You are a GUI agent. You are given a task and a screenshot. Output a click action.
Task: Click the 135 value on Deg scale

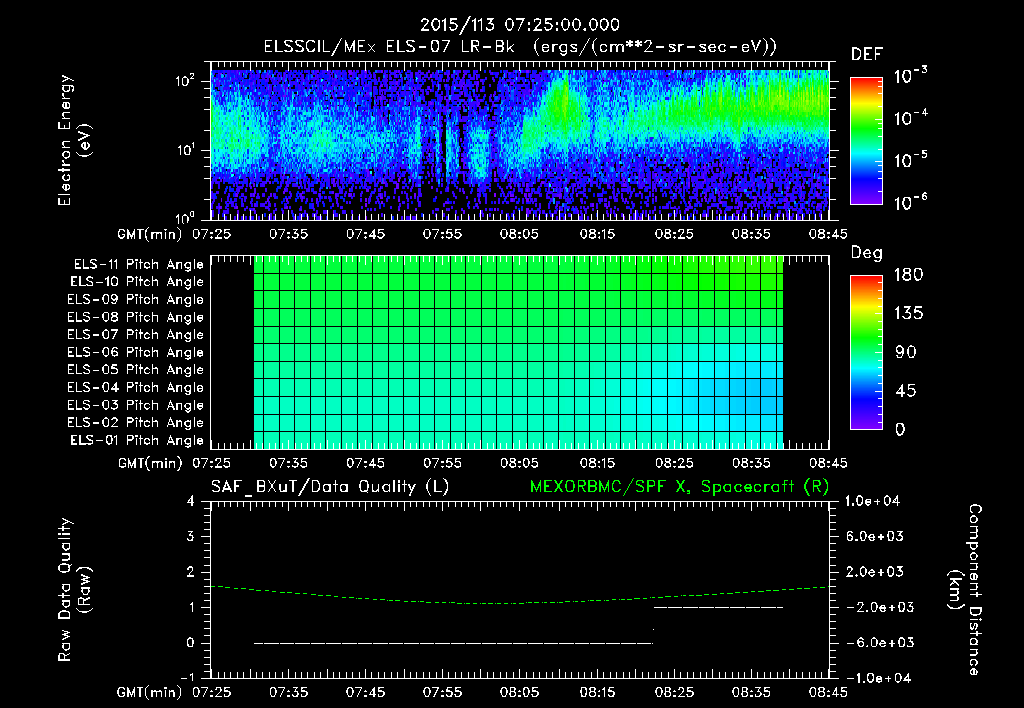pyautogui.click(x=908, y=314)
